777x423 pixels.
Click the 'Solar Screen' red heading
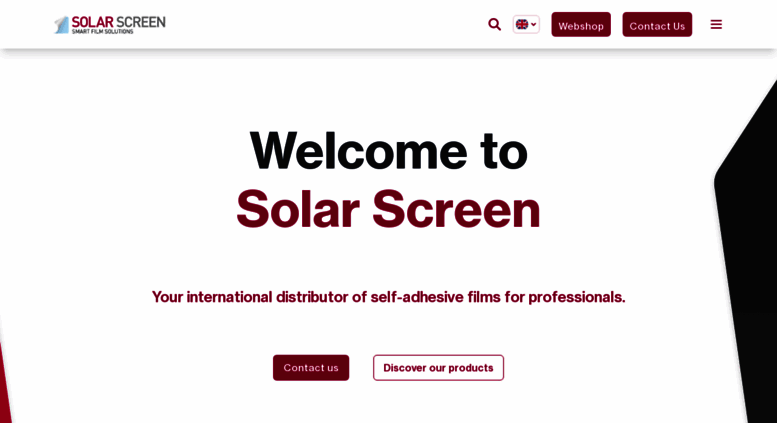[x=388, y=209]
